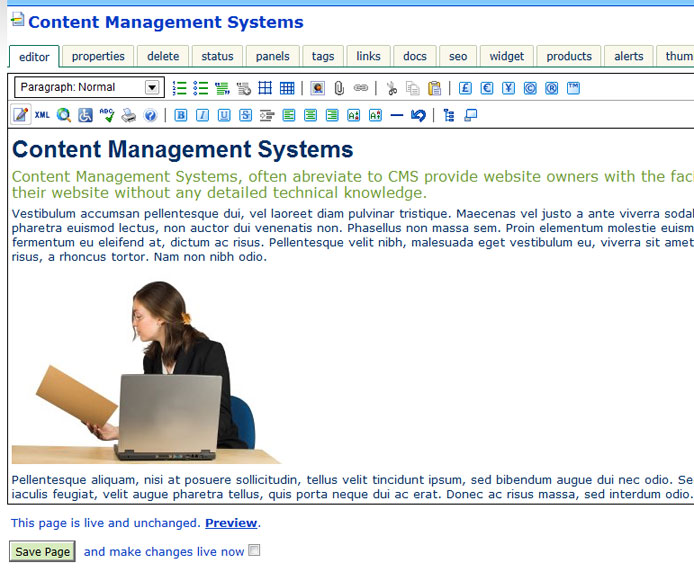The height and width of the screenshot is (572, 694).
Task: Go to the widget tab
Action: tap(506, 56)
